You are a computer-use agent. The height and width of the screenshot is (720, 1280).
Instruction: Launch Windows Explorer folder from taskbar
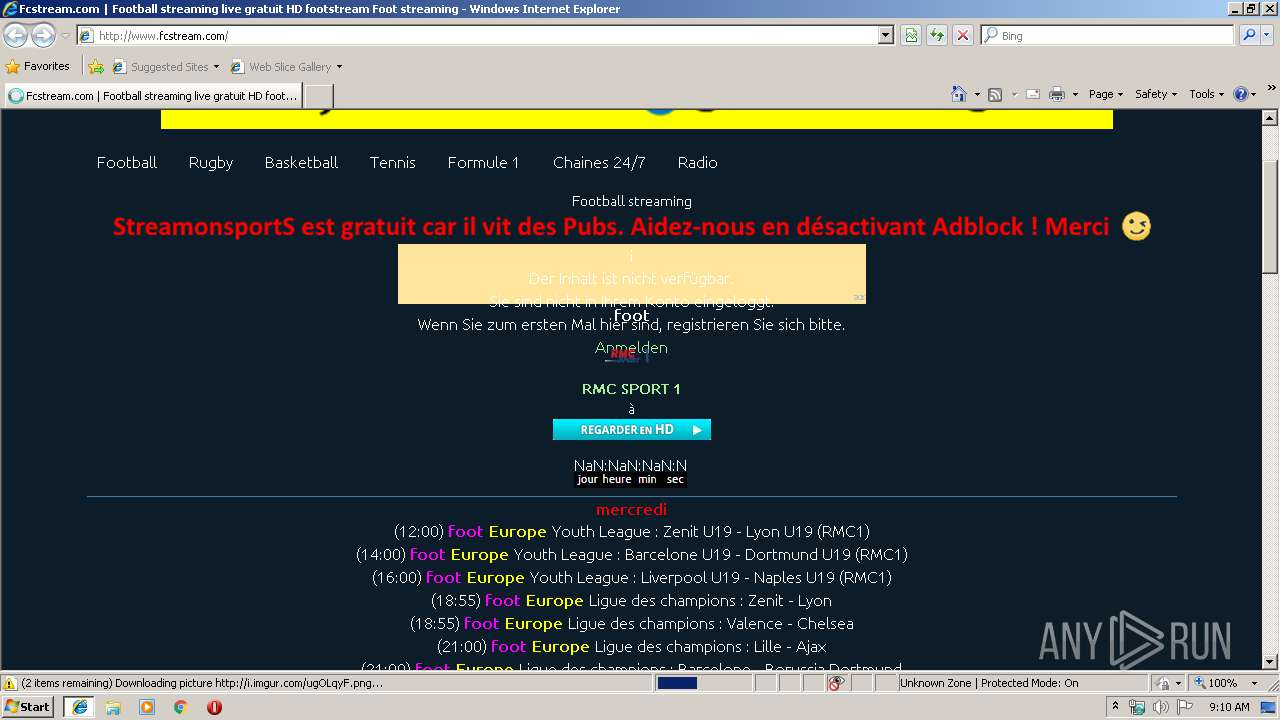coord(113,707)
